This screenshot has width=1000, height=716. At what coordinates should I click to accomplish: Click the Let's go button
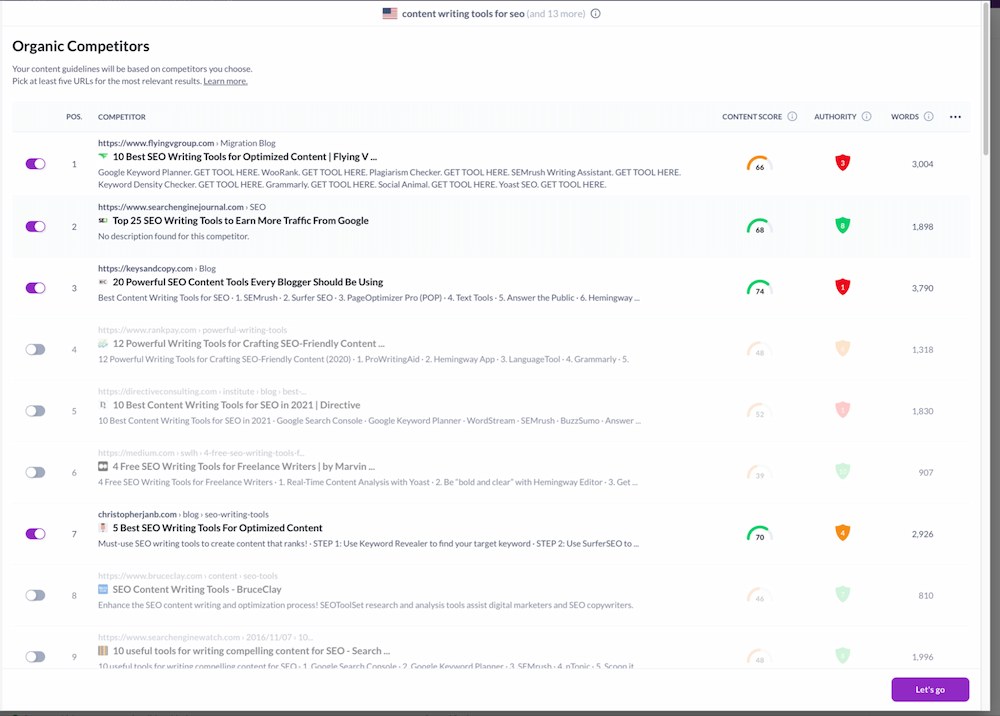point(930,689)
